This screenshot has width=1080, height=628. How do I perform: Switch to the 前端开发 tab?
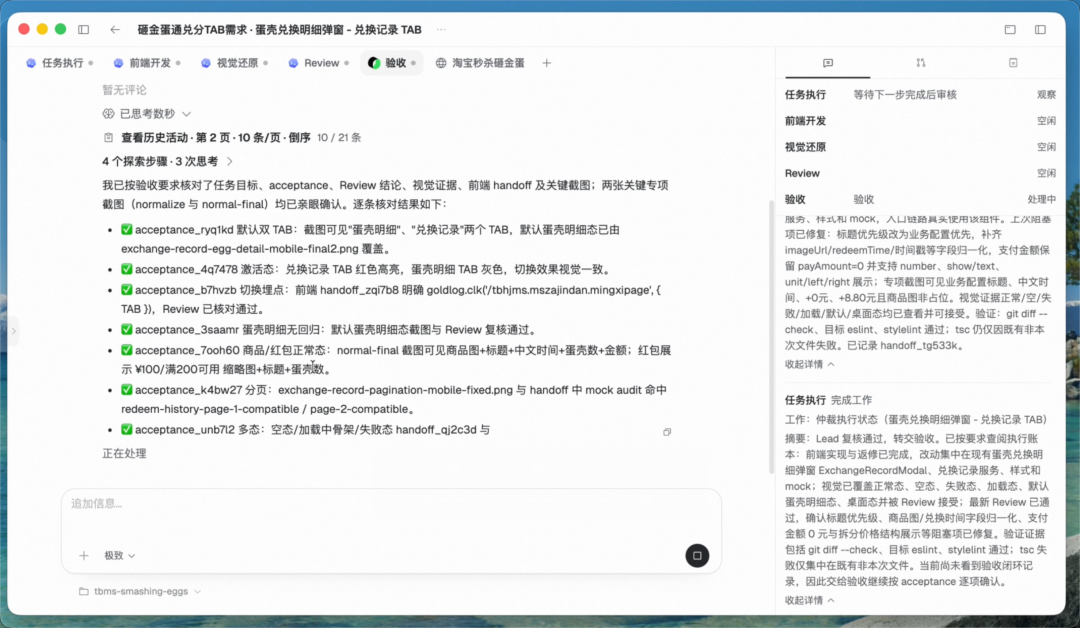click(x=147, y=63)
